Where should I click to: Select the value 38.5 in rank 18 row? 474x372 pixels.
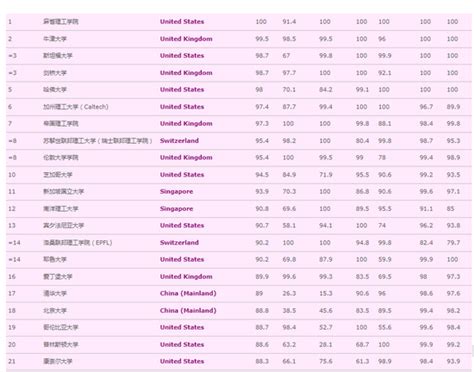[289, 311]
